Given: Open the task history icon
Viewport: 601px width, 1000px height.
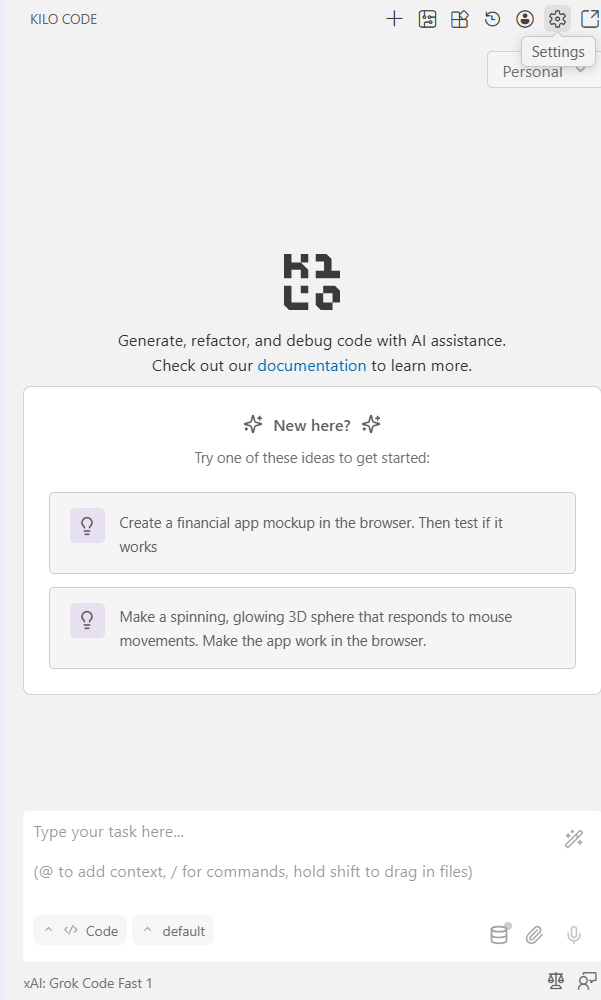Looking at the screenshot, I should tap(493, 19).
